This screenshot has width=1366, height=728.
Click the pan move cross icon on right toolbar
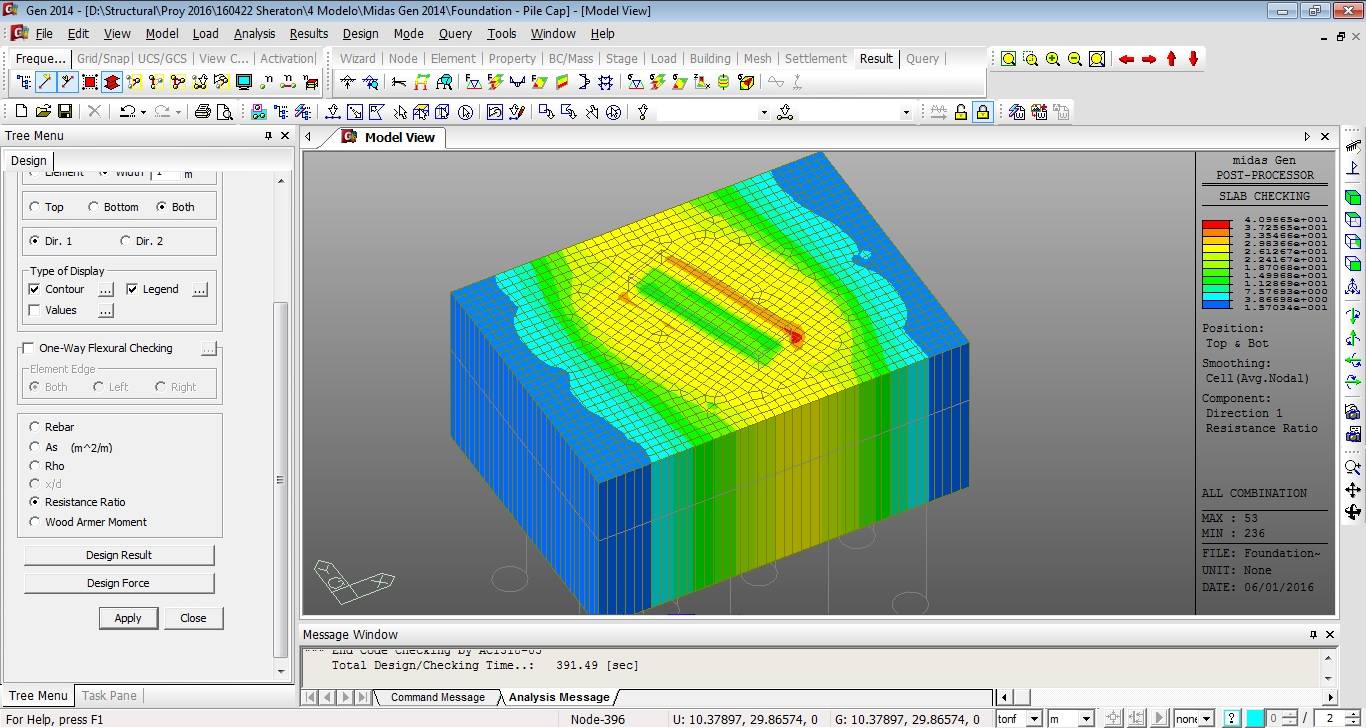click(x=1353, y=490)
